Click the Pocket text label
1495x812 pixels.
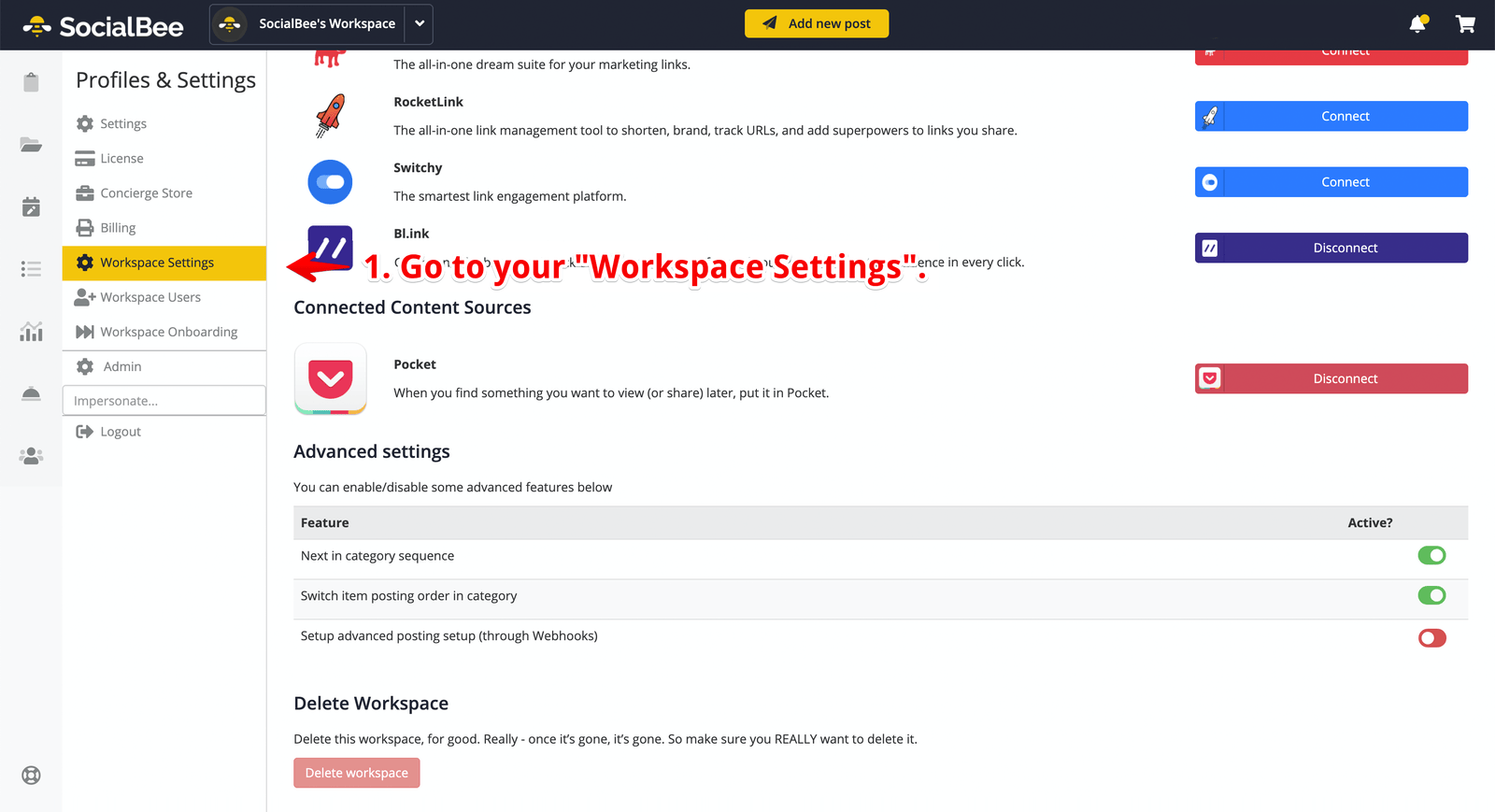415,364
